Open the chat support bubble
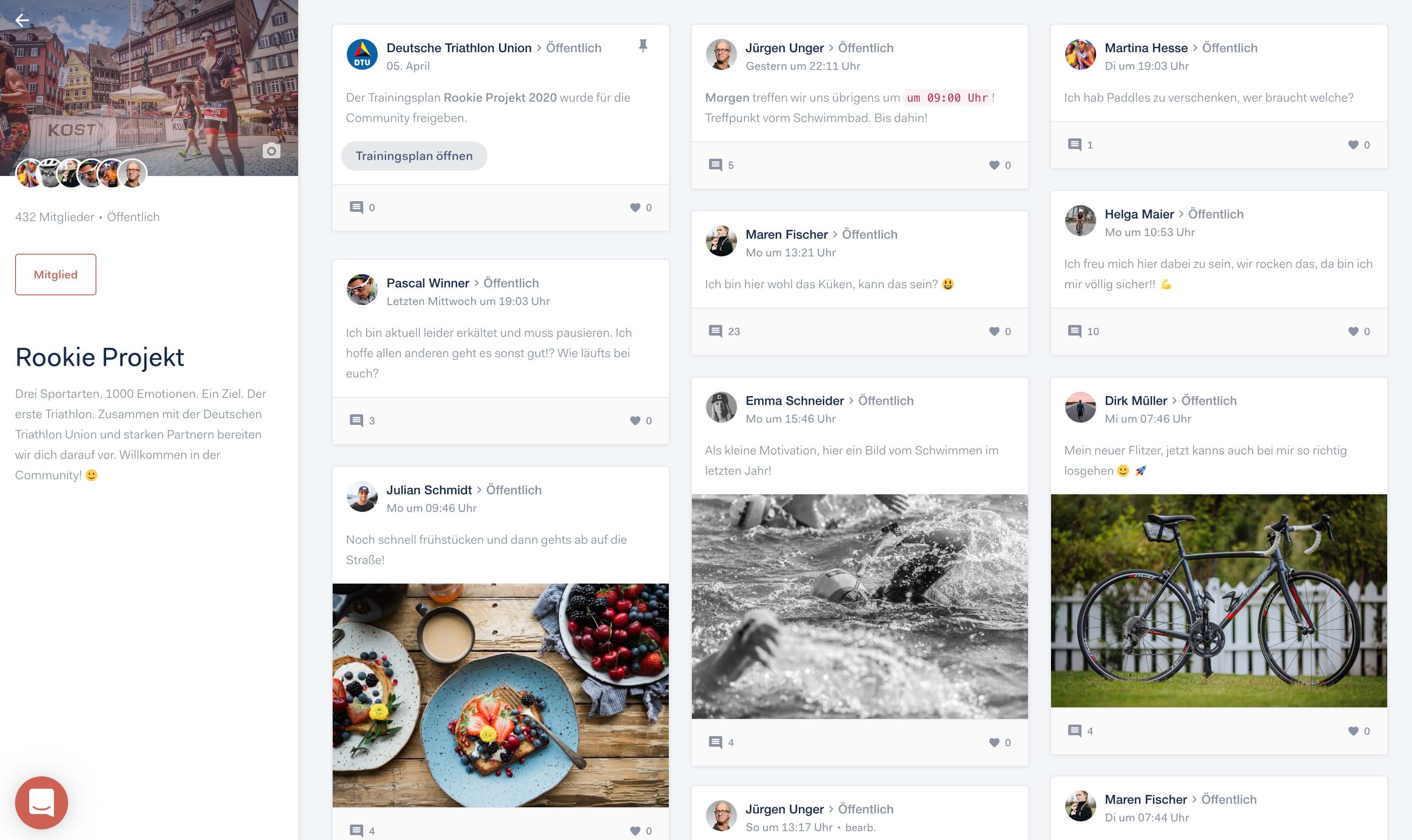Image resolution: width=1412 pixels, height=840 pixels. 41,802
